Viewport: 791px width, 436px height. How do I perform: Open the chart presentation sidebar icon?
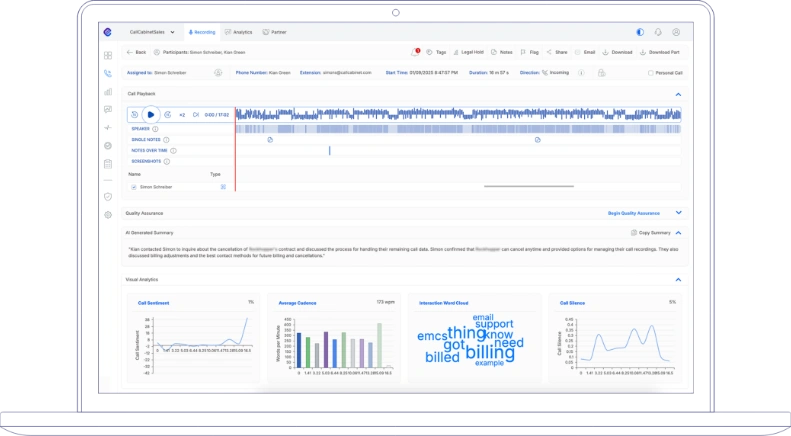pos(108,110)
